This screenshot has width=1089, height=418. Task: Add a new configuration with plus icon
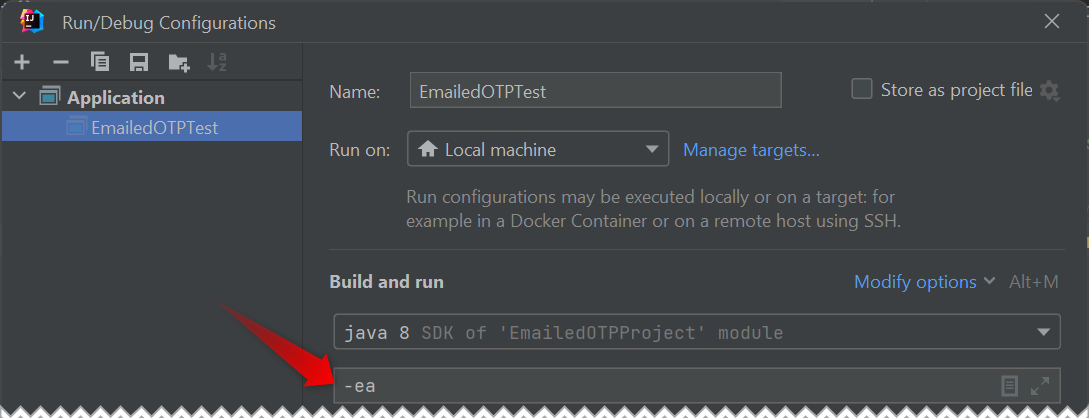point(22,62)
